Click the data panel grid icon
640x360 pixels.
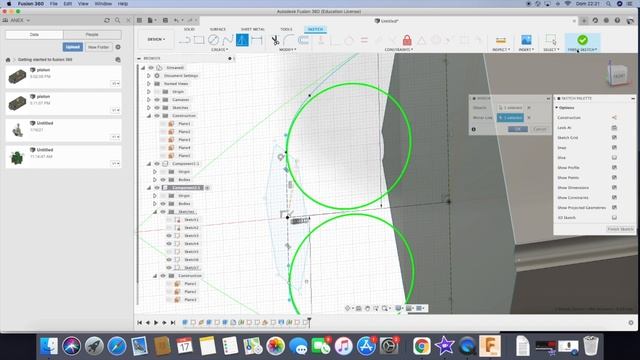tap(139, 20)
